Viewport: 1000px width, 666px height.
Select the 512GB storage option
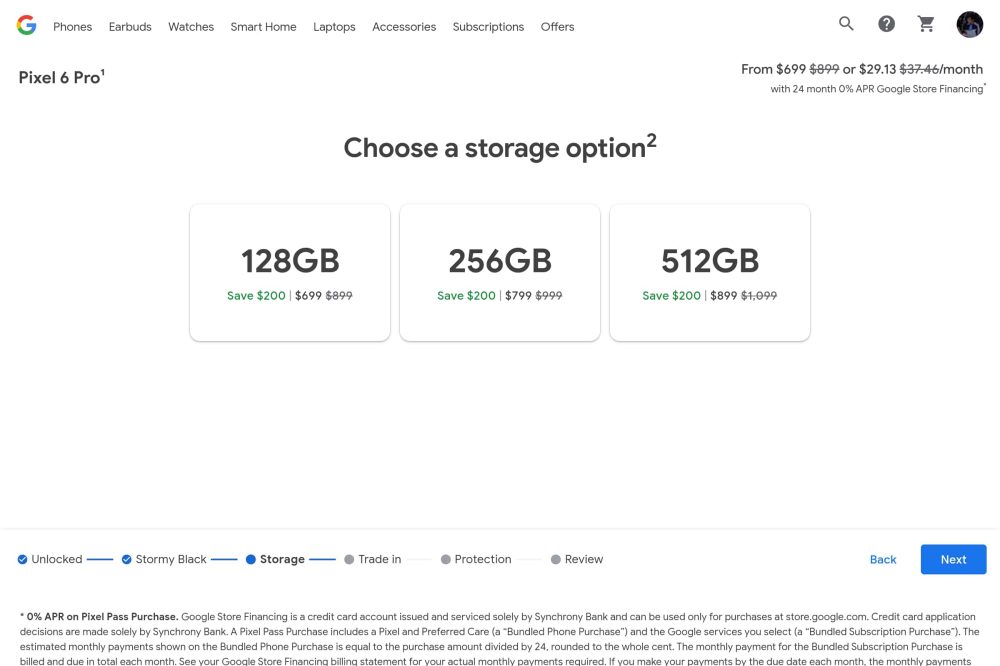tap(709, 271)
